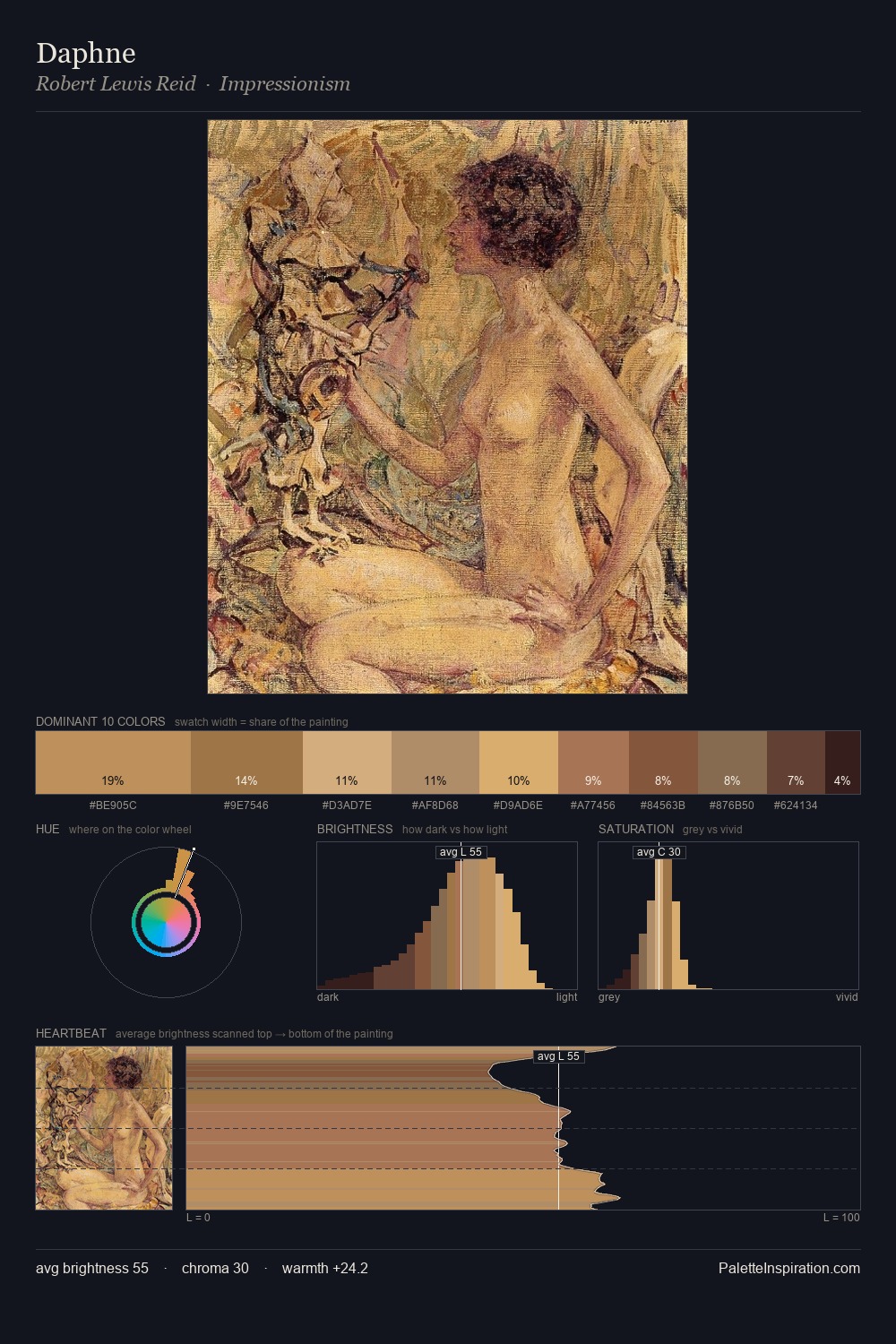Click the 10% swatch #D9AD6E
Viewport: 896px width, 1344px height.
[519, 762]
